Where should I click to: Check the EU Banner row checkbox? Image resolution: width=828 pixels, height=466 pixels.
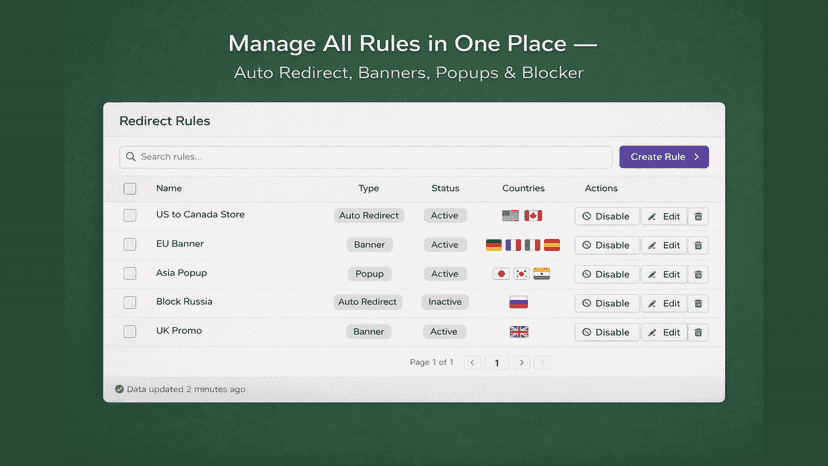tap(130, 245)
